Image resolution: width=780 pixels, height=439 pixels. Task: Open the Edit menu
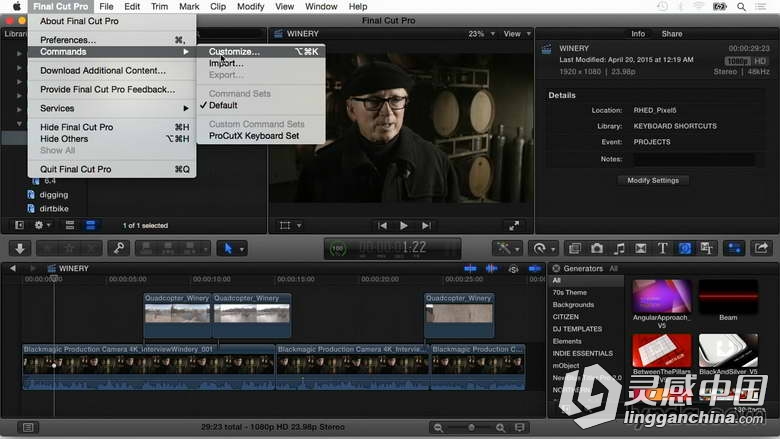point(132,6)
